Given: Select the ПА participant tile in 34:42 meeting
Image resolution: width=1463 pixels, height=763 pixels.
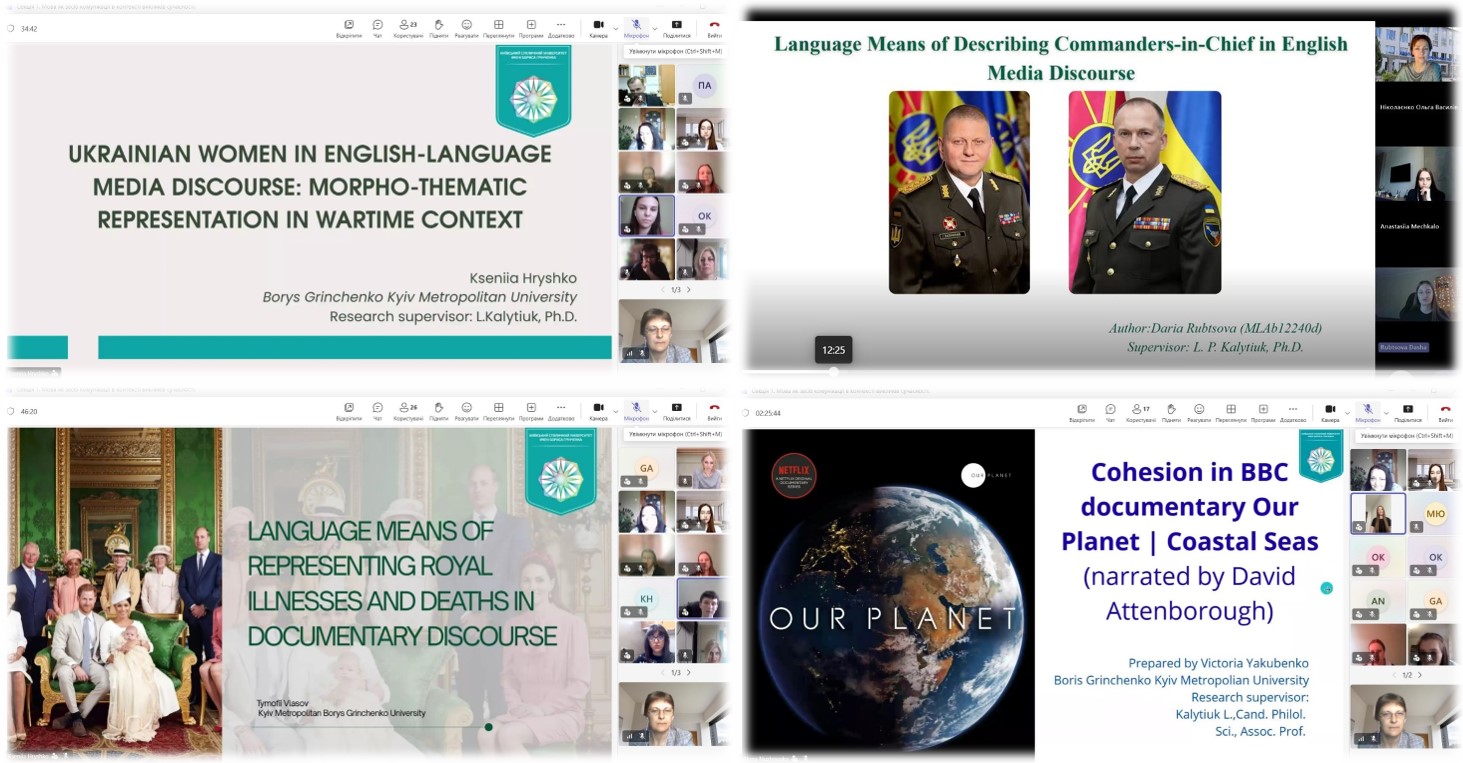Looking at the screenshot, I should [704, 86].
